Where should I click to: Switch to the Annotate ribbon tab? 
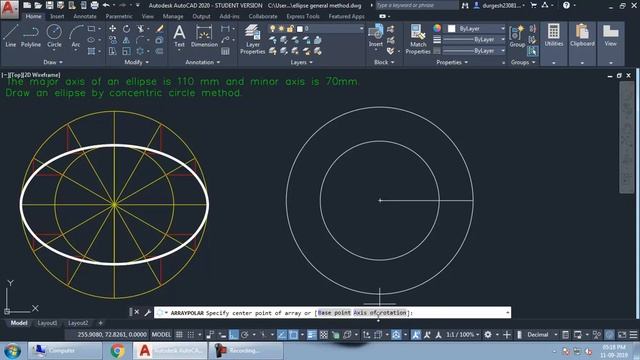click(85, 16)
